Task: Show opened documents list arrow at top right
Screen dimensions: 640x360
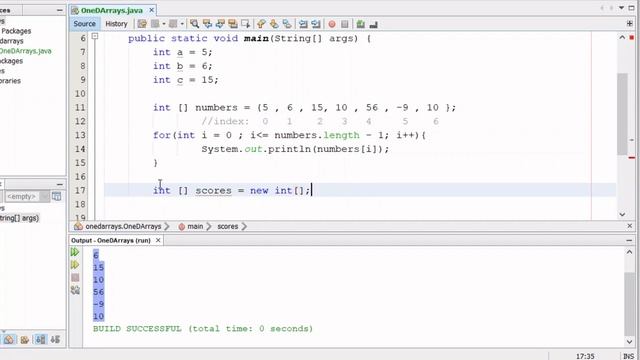Action: (x=622, y=8)
